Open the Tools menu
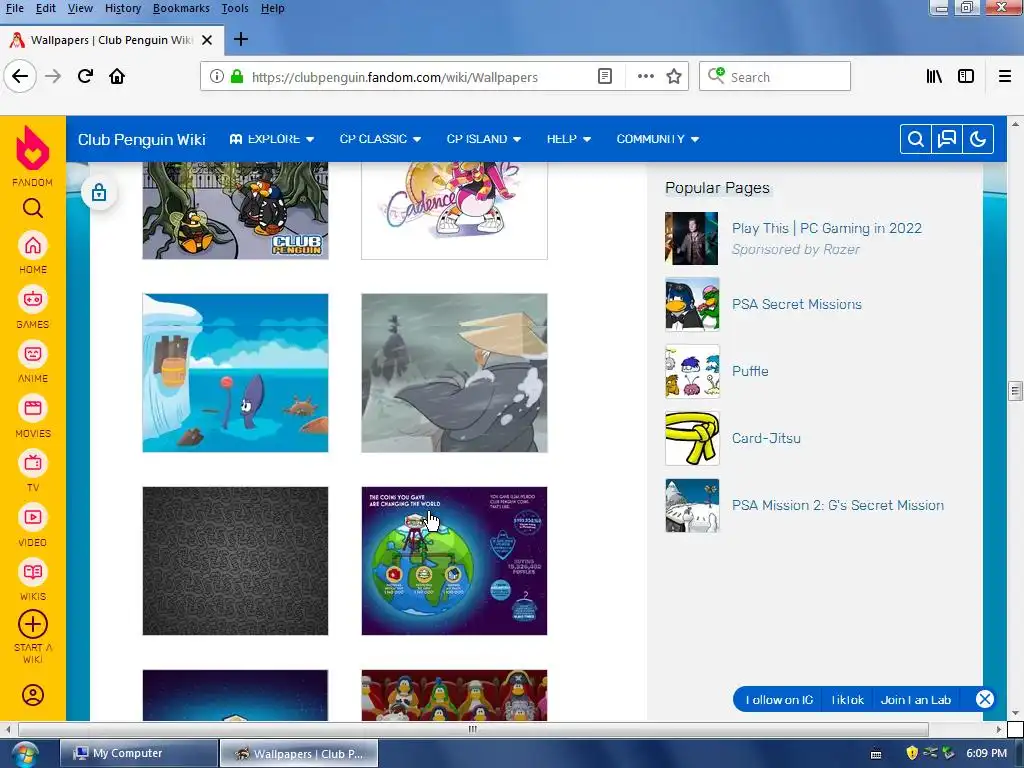Viewport: 1024px width, 768px height. (234, 8)
